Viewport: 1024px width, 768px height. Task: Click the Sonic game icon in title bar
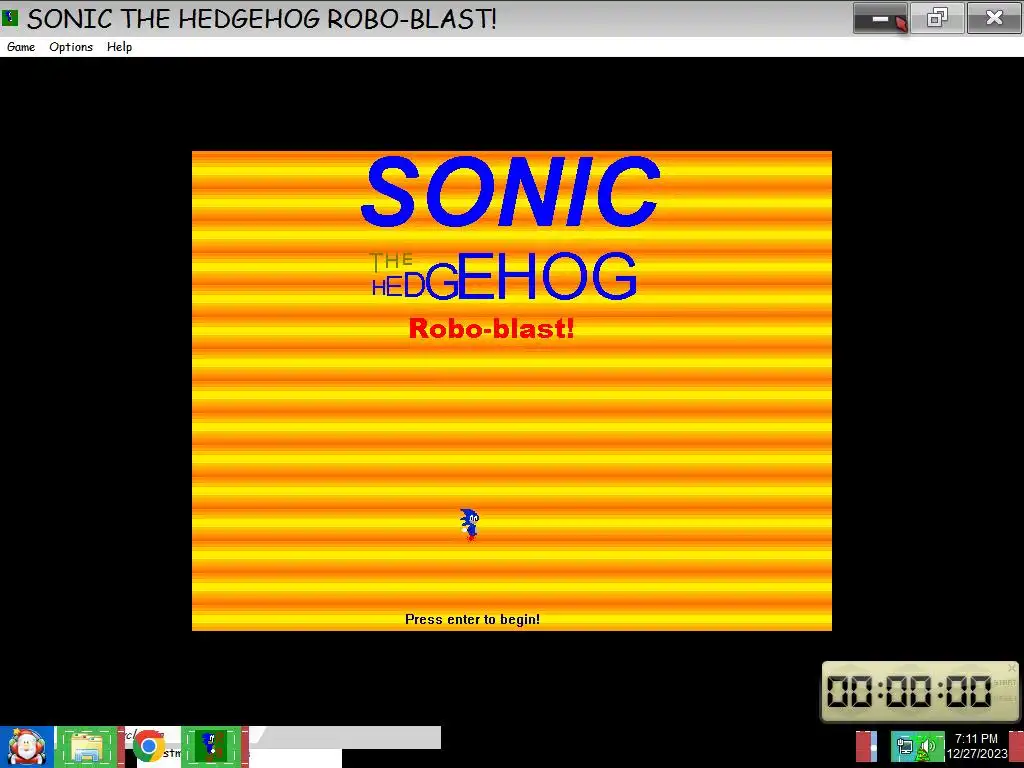click(x=10, y=18)
